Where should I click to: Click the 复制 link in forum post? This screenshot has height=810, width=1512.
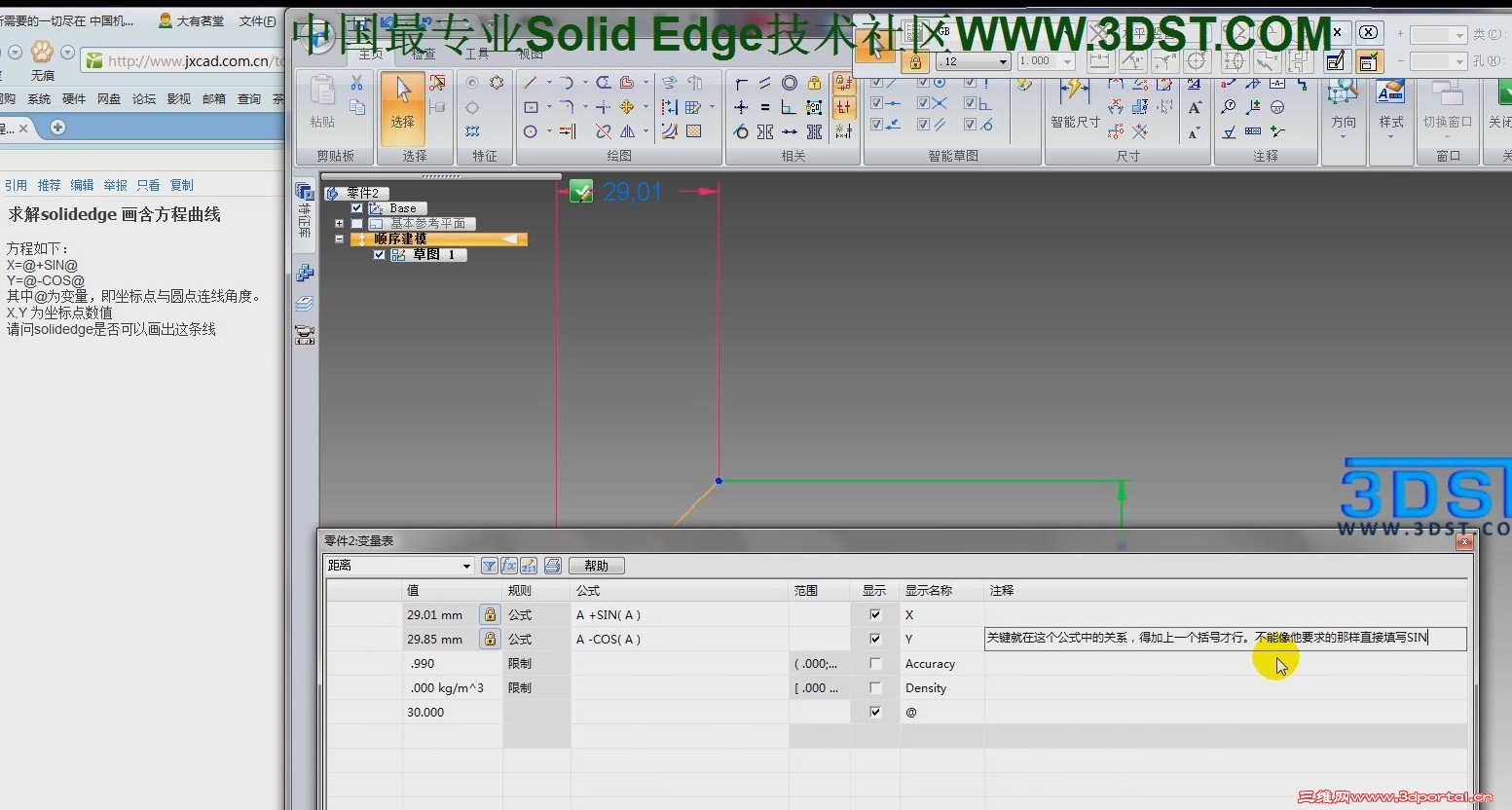182,185
